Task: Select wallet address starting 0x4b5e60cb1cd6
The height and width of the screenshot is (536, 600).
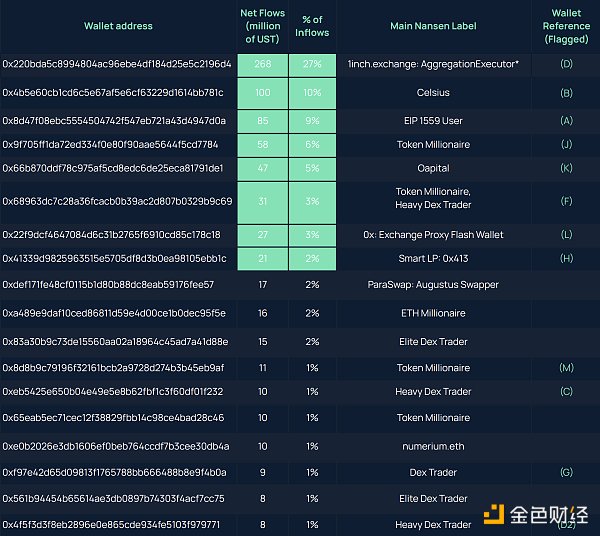Action: 113,93
